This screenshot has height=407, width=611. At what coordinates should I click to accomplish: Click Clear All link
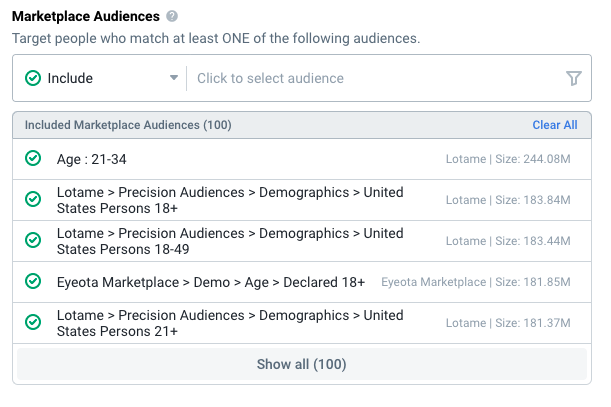[x=555, y=125]
